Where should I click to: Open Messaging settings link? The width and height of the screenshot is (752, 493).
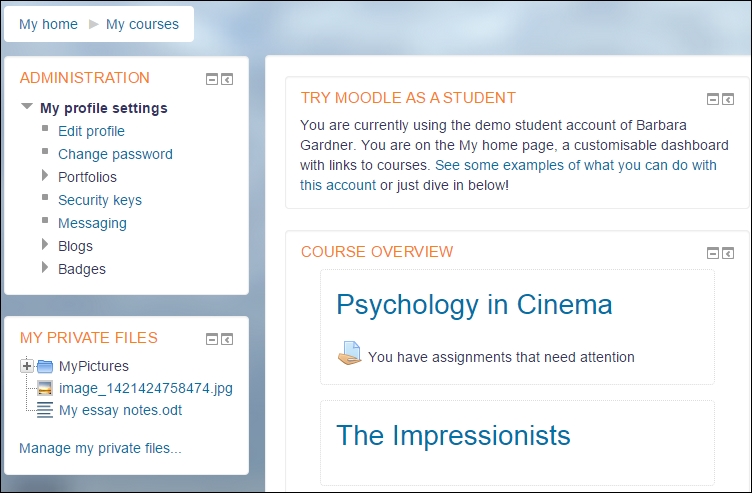click(x=92, y=223)
